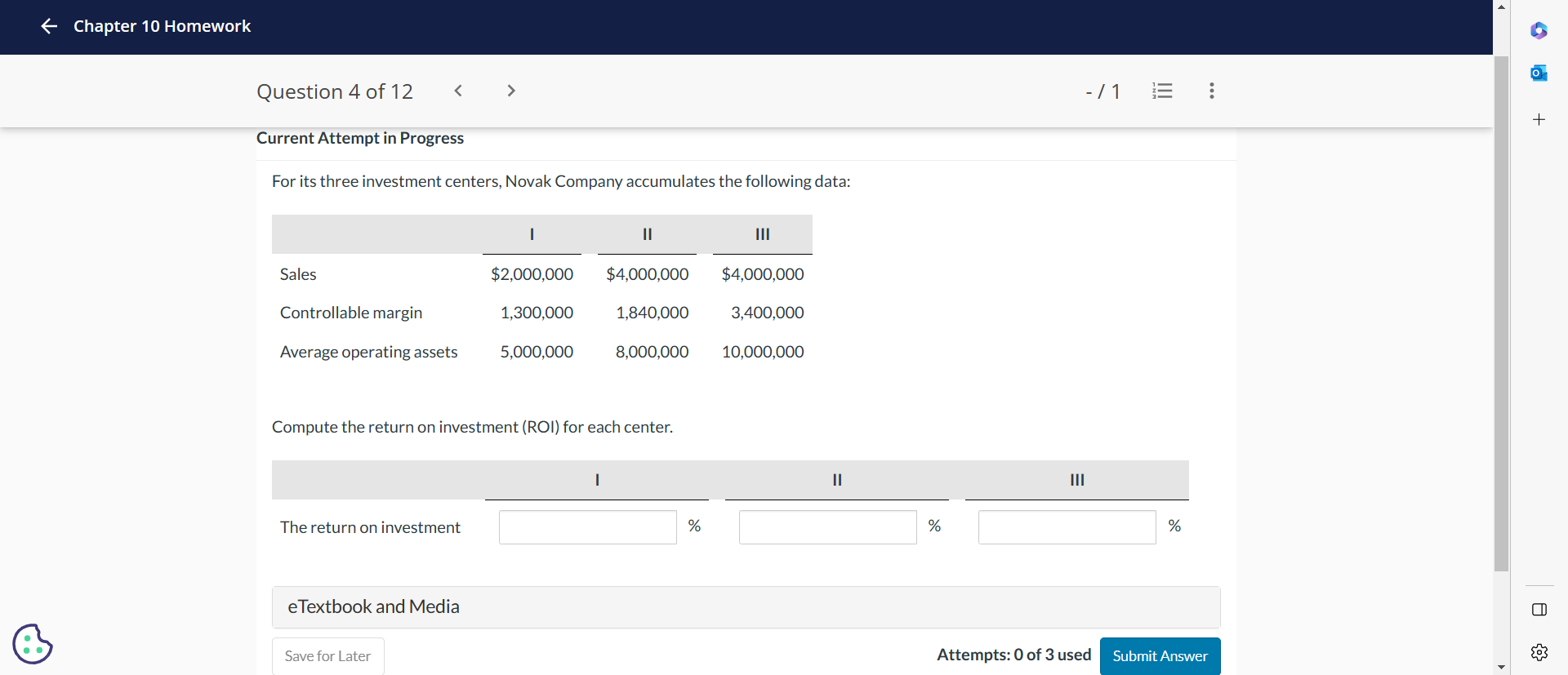Open the Copilot icon in browser sidebar

point(1539,30)
